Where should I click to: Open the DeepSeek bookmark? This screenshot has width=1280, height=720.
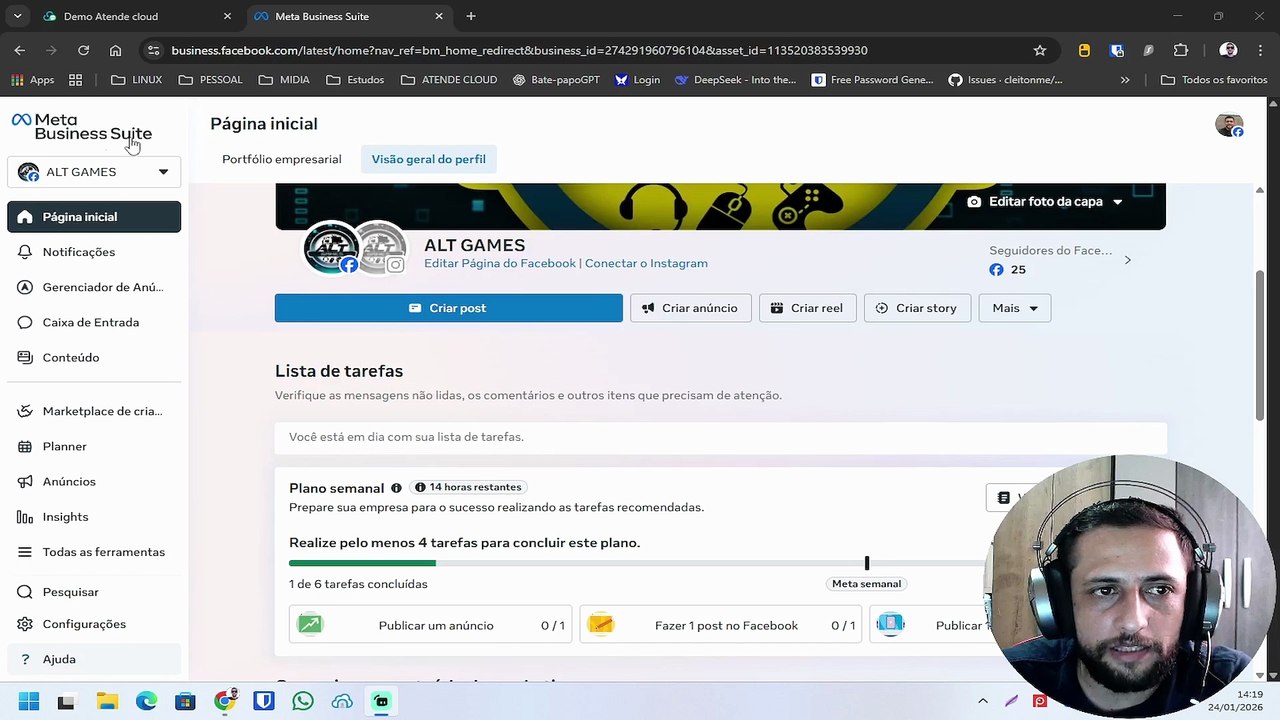click(735, 79)
